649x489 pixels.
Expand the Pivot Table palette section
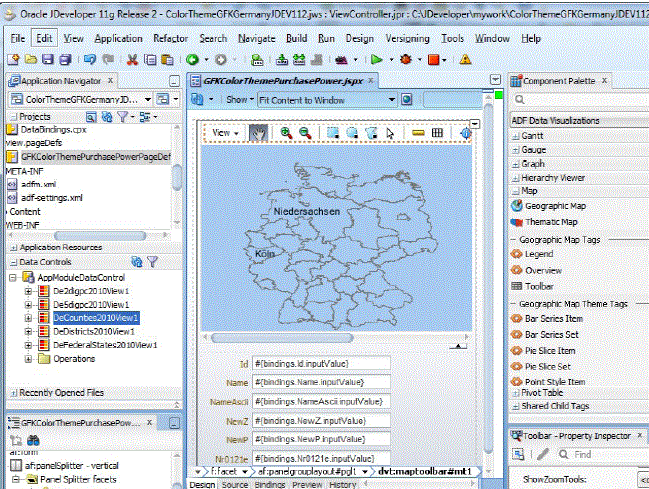516,393
